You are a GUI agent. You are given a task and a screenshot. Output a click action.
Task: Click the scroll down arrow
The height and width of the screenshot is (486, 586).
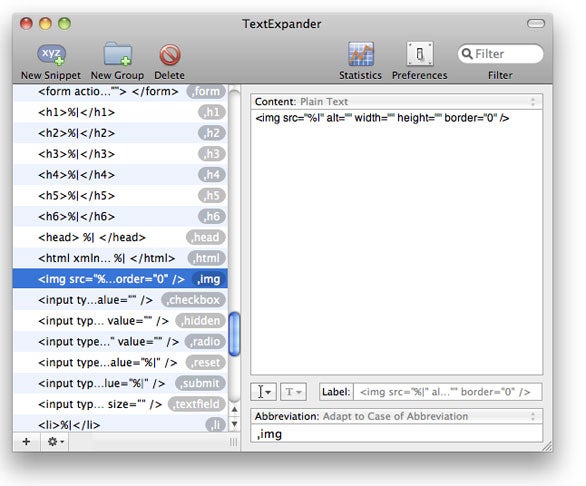(234, 424)
